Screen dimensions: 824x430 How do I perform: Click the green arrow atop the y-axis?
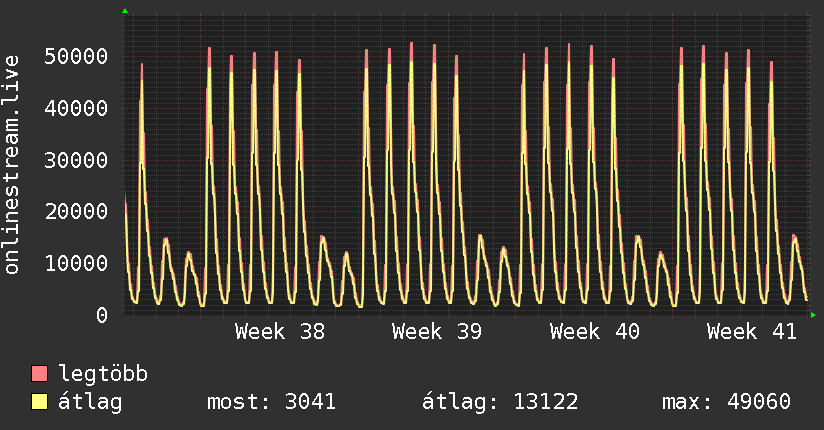125,11
